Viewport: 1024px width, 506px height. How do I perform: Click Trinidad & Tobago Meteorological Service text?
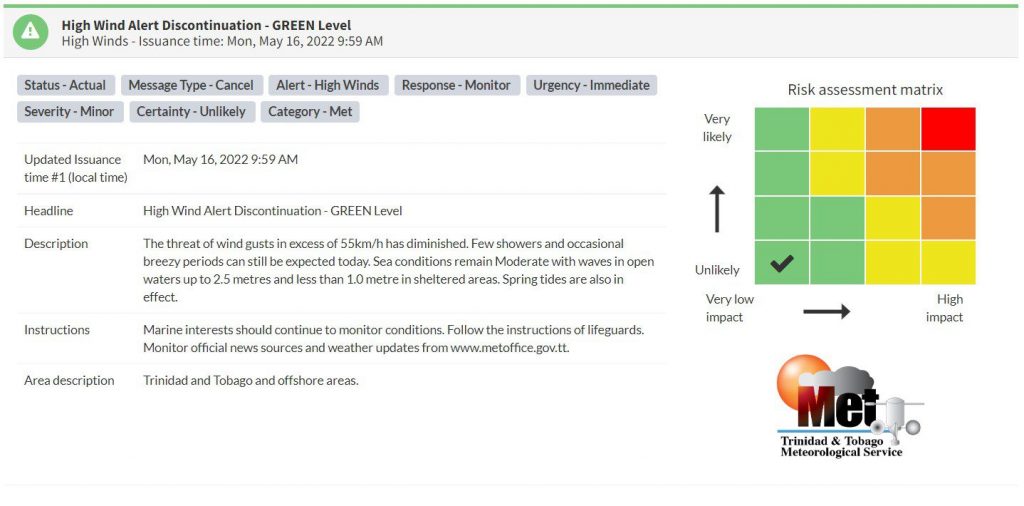pos(842,447)
